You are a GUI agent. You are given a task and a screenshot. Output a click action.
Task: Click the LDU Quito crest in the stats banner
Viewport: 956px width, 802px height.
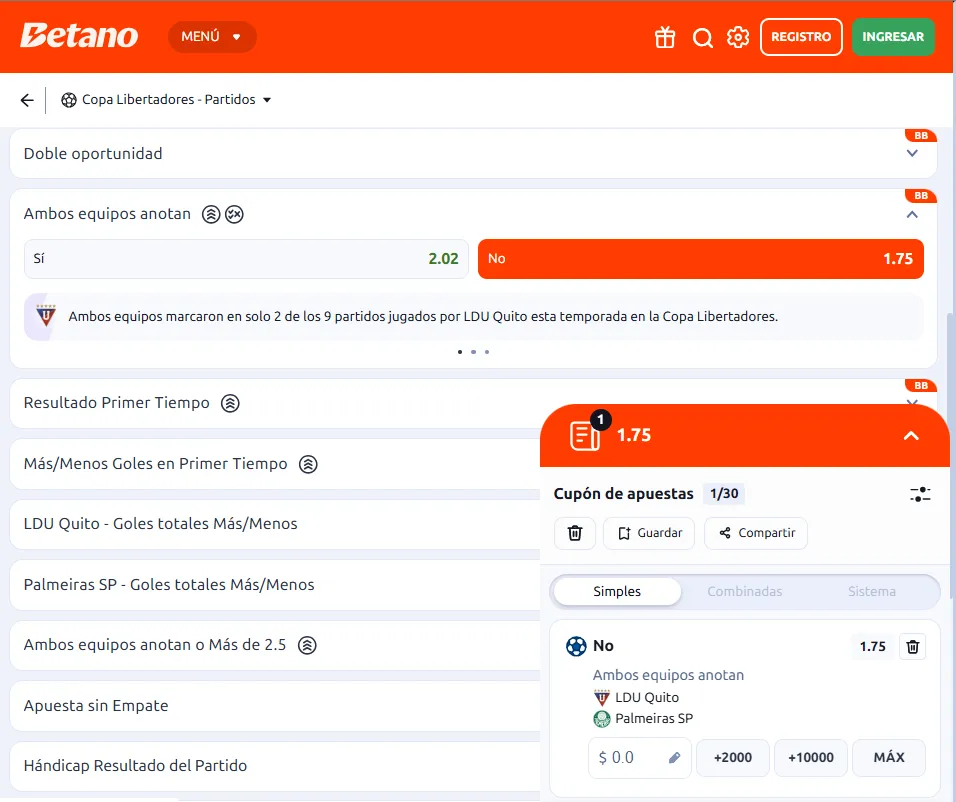pyautogui.click(x=45, y=316)
